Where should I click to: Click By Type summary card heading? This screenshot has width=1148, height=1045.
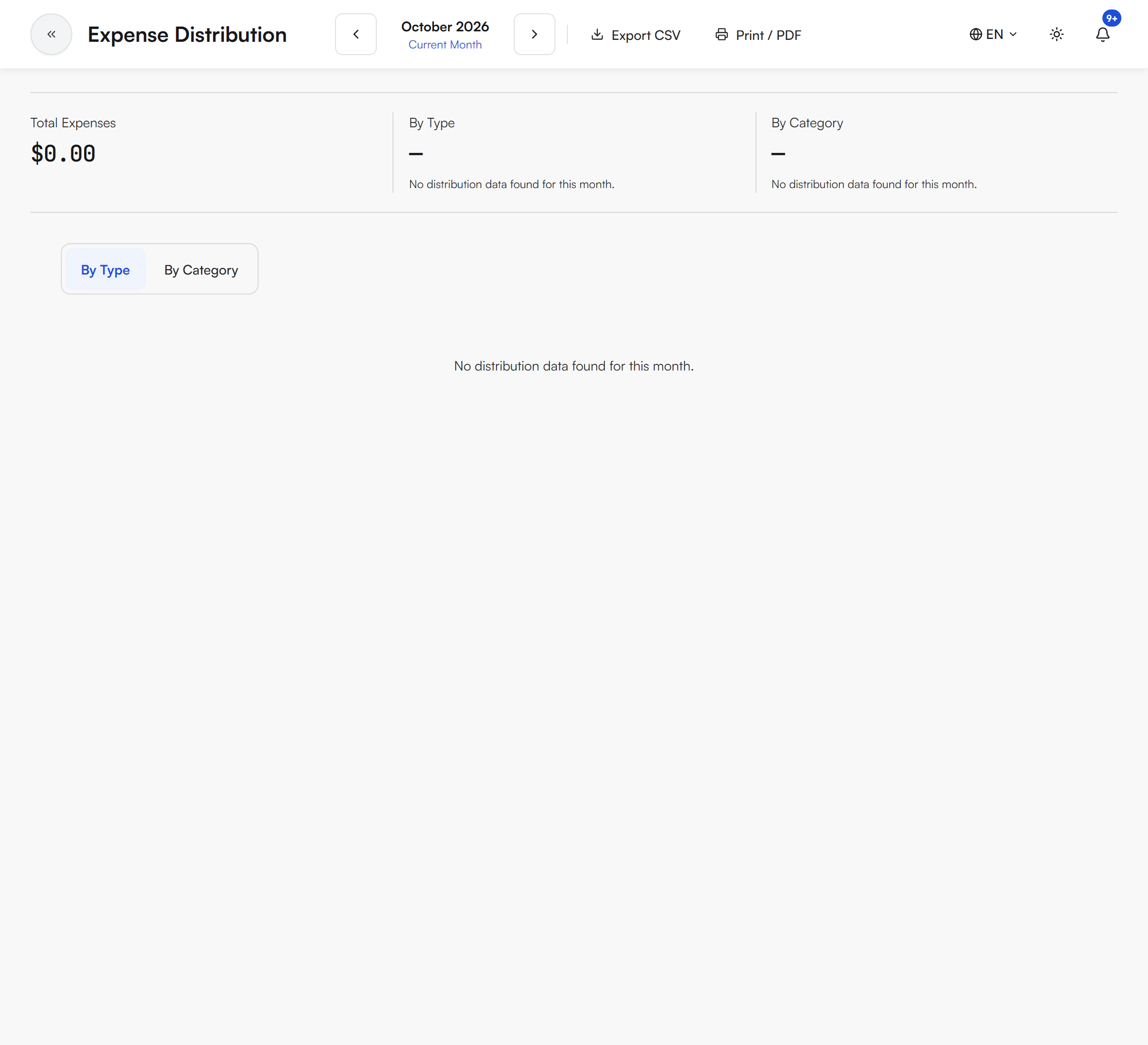431,123
